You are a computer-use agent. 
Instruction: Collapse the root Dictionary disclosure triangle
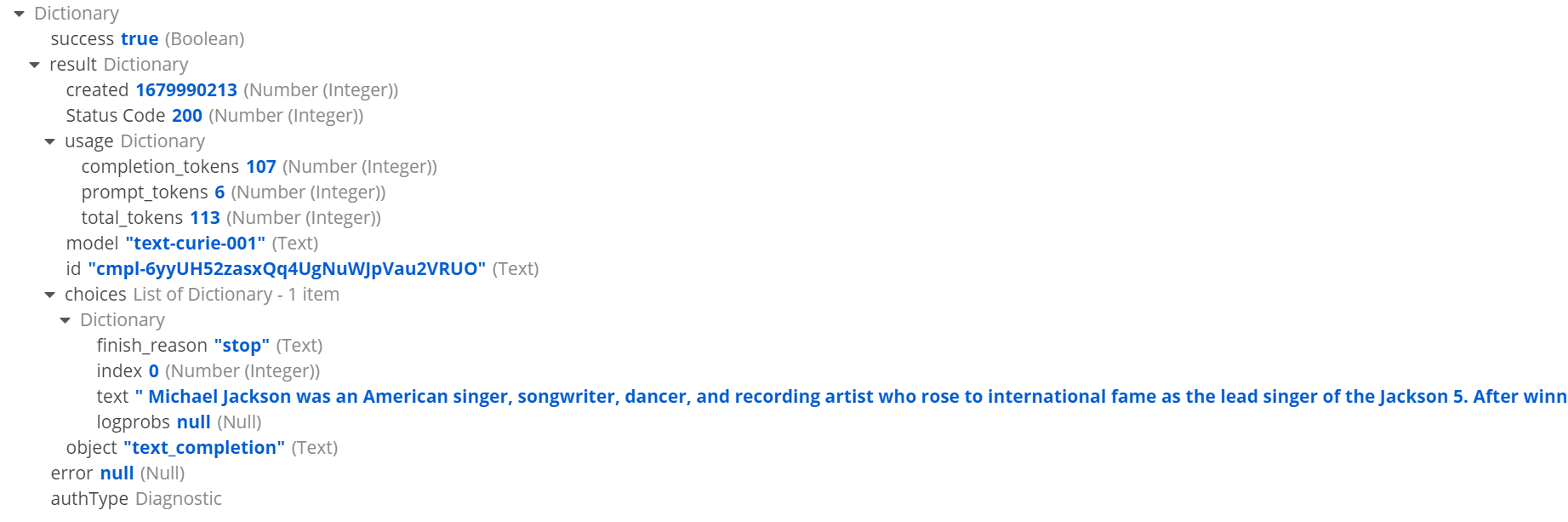tap(19, 14)
